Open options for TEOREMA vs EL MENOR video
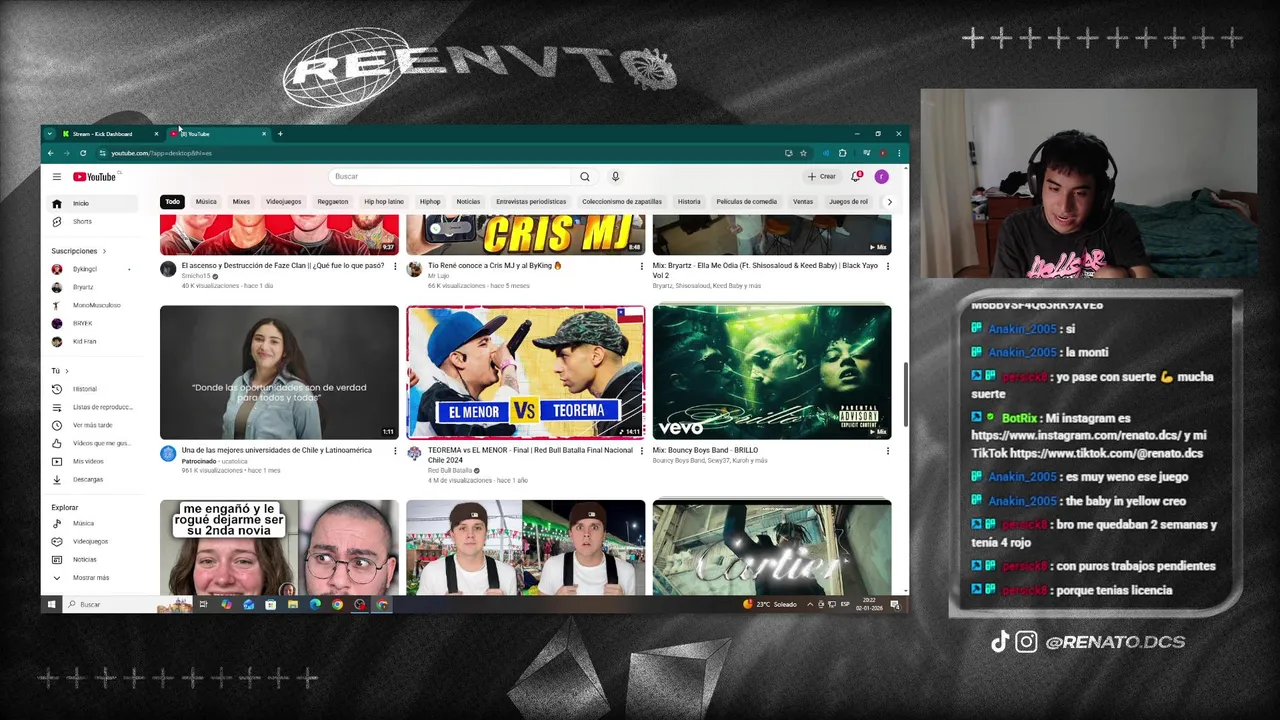The image size is (1280, 720). click(x=641, y=451)
